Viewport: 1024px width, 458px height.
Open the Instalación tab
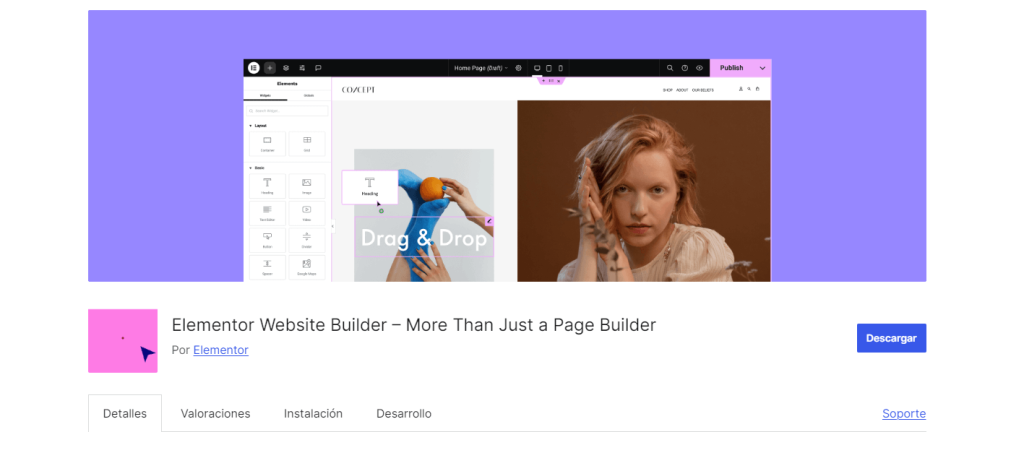tap(313, 413)
